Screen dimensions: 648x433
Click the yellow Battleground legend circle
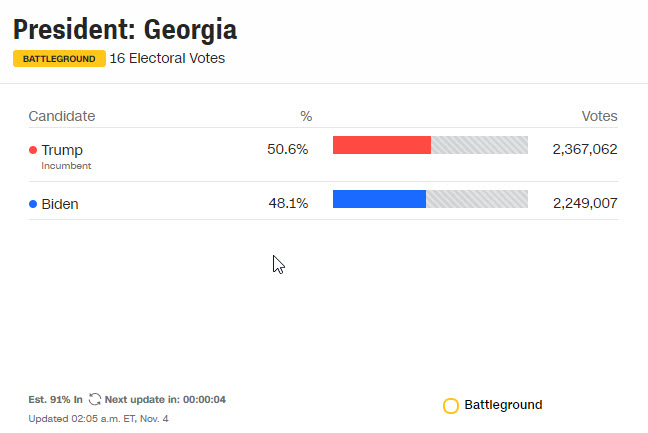(x=451, y=406)
